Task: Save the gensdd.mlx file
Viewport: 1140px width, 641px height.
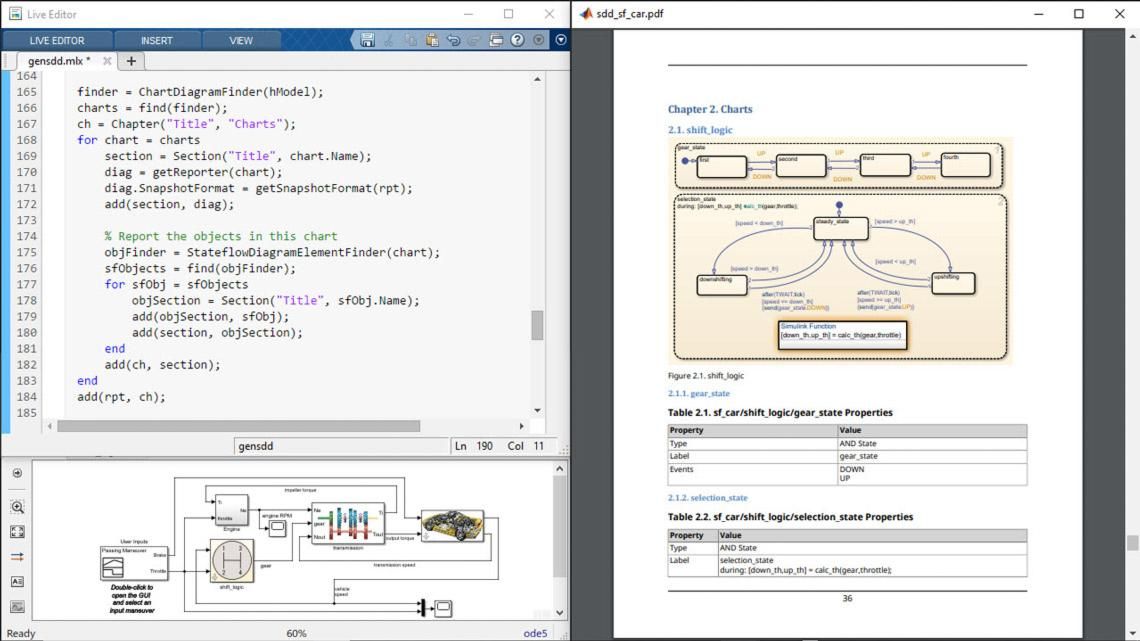Action: point(368,40)
